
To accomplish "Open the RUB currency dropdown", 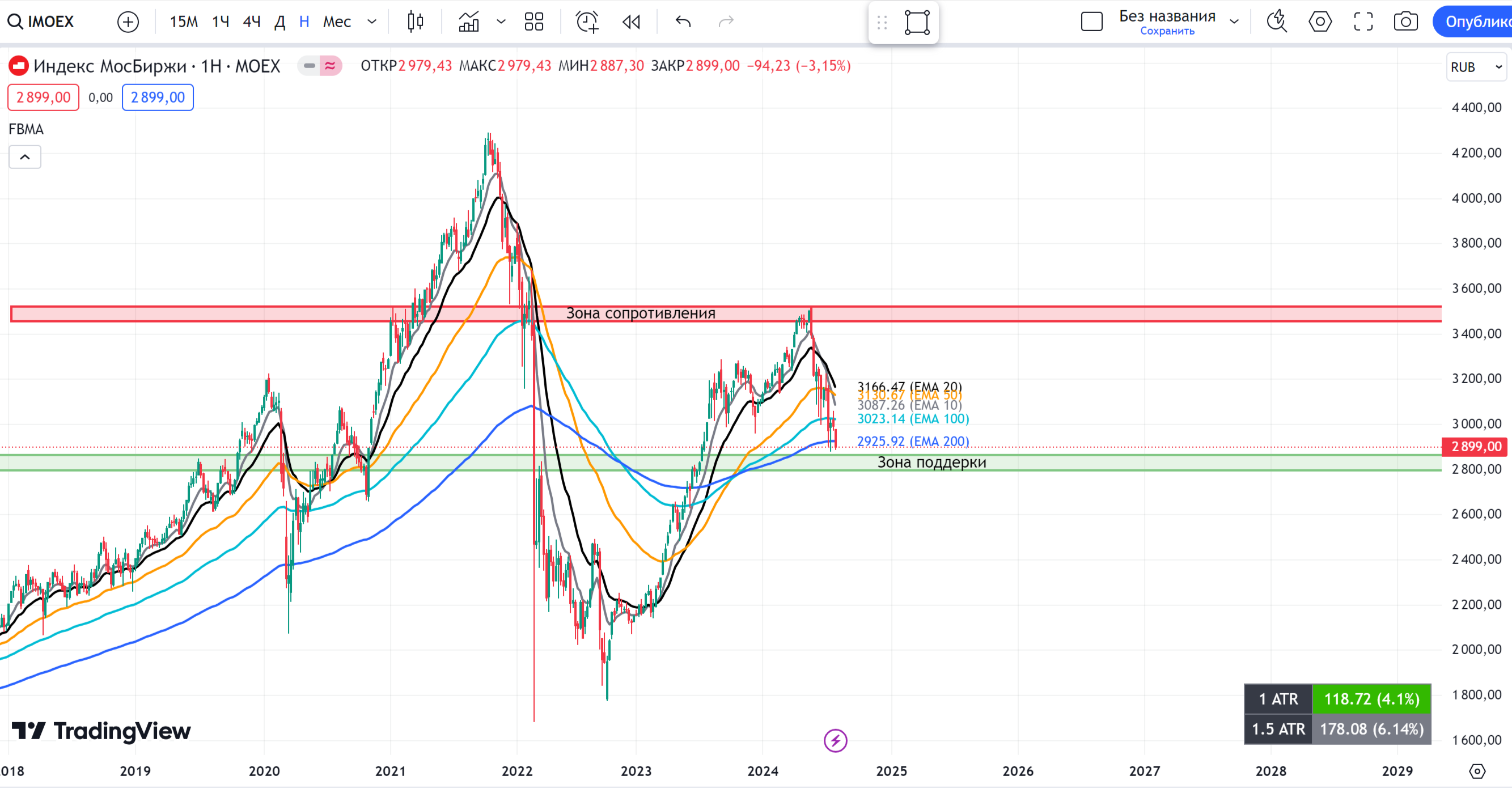I will [1476, 67].
